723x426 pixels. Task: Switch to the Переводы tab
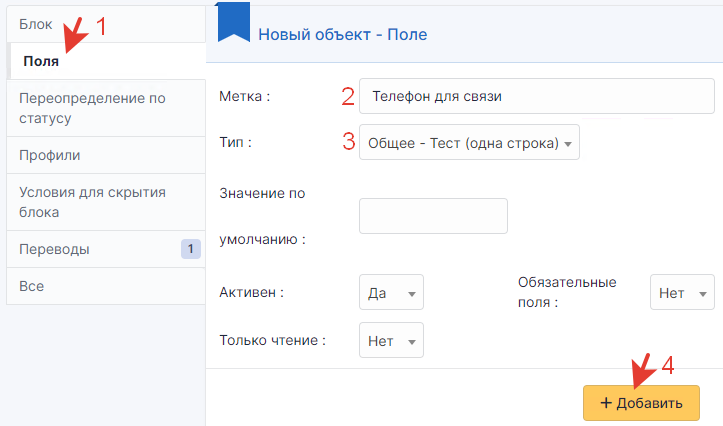click(106, 249)
